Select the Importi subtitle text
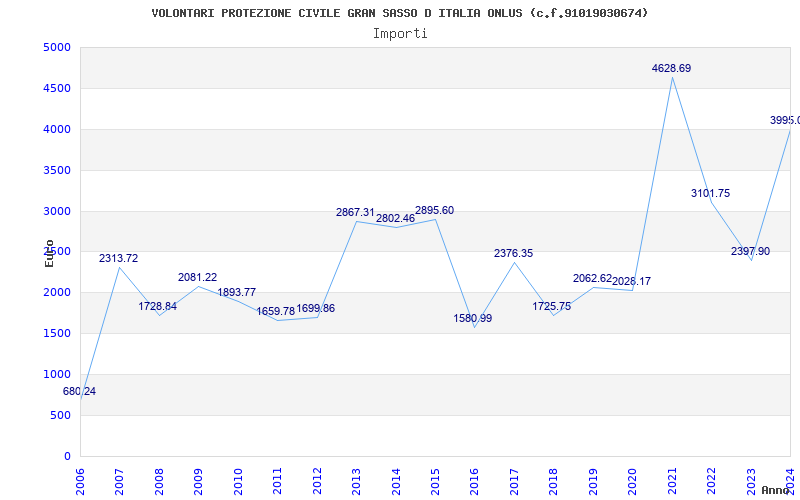The image size is (800, 500). point(400,34)
